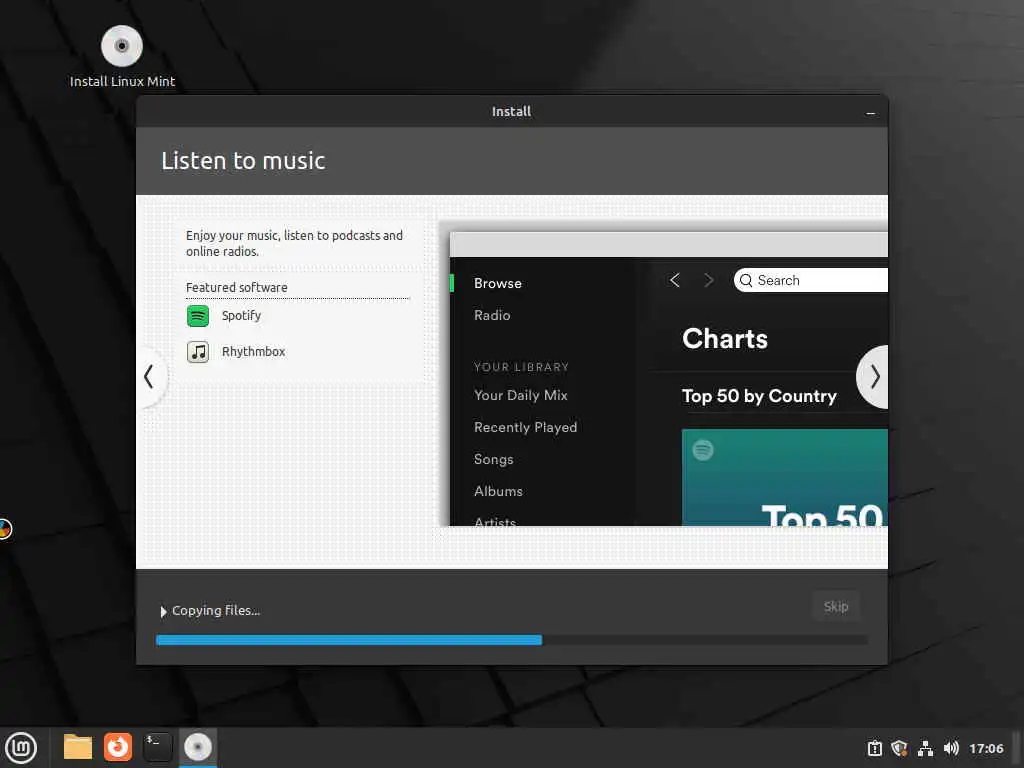Click the Spotify icon in Featured software
The image size is (1024, 768).
198,316
